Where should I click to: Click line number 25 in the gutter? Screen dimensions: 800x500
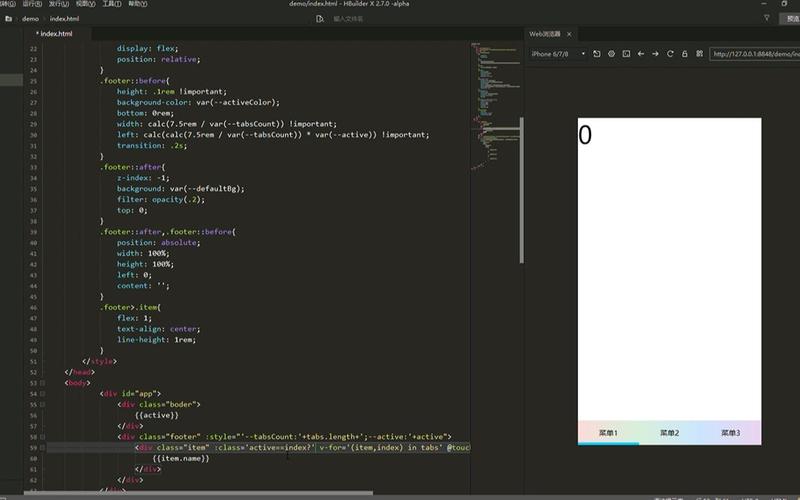point(34,81)
